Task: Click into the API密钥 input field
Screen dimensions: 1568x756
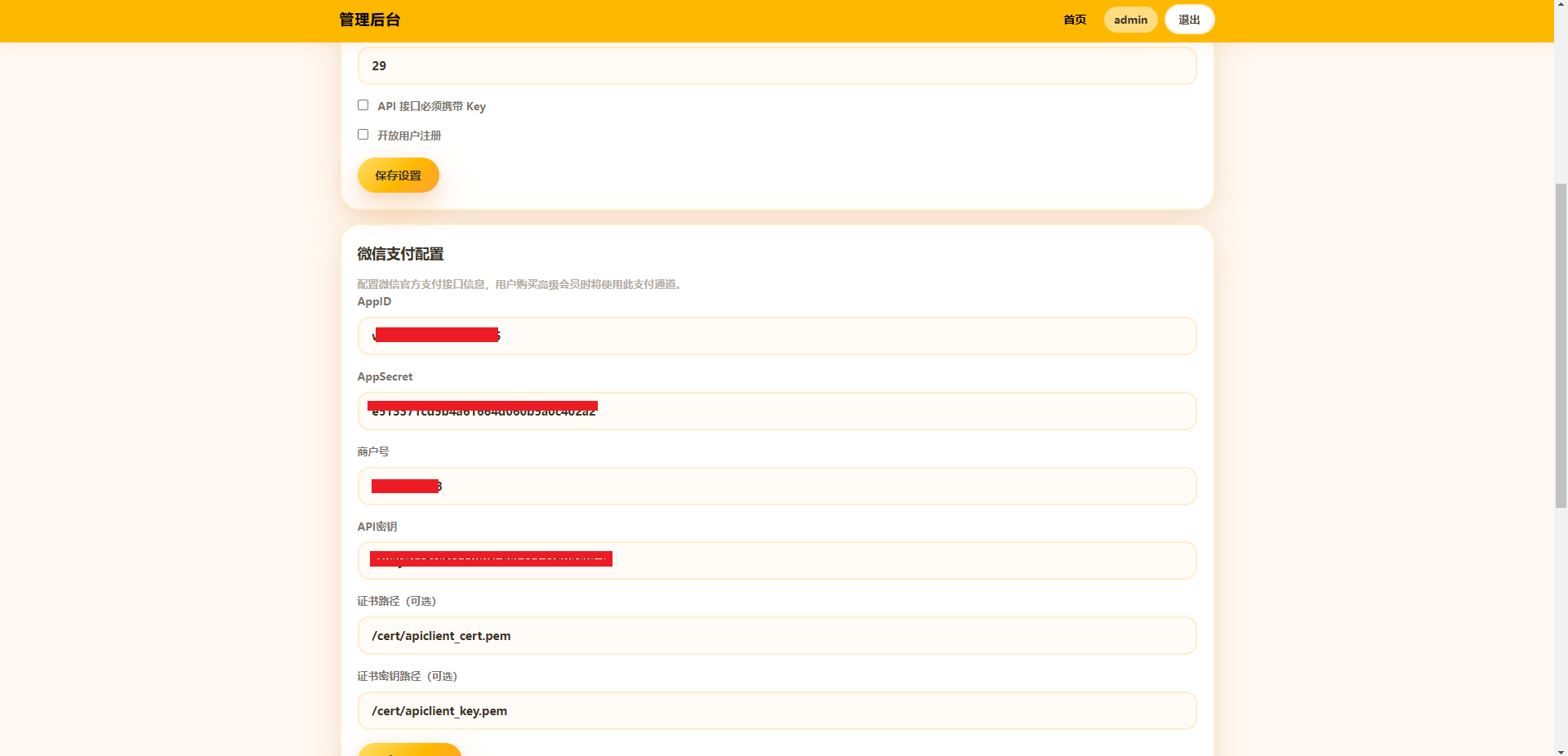Action: tap(777, 560)
